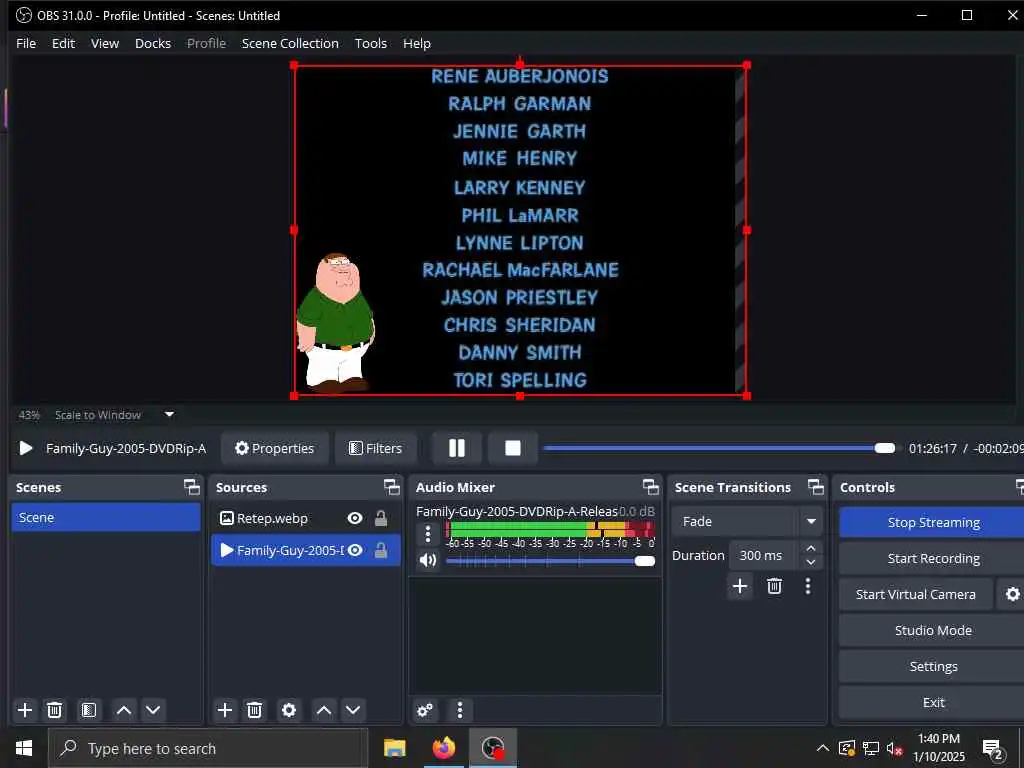Image resolution: width=1024 pixels, height=768 pixels.
Task: Move source down arrow
Action: click(353, 710)
